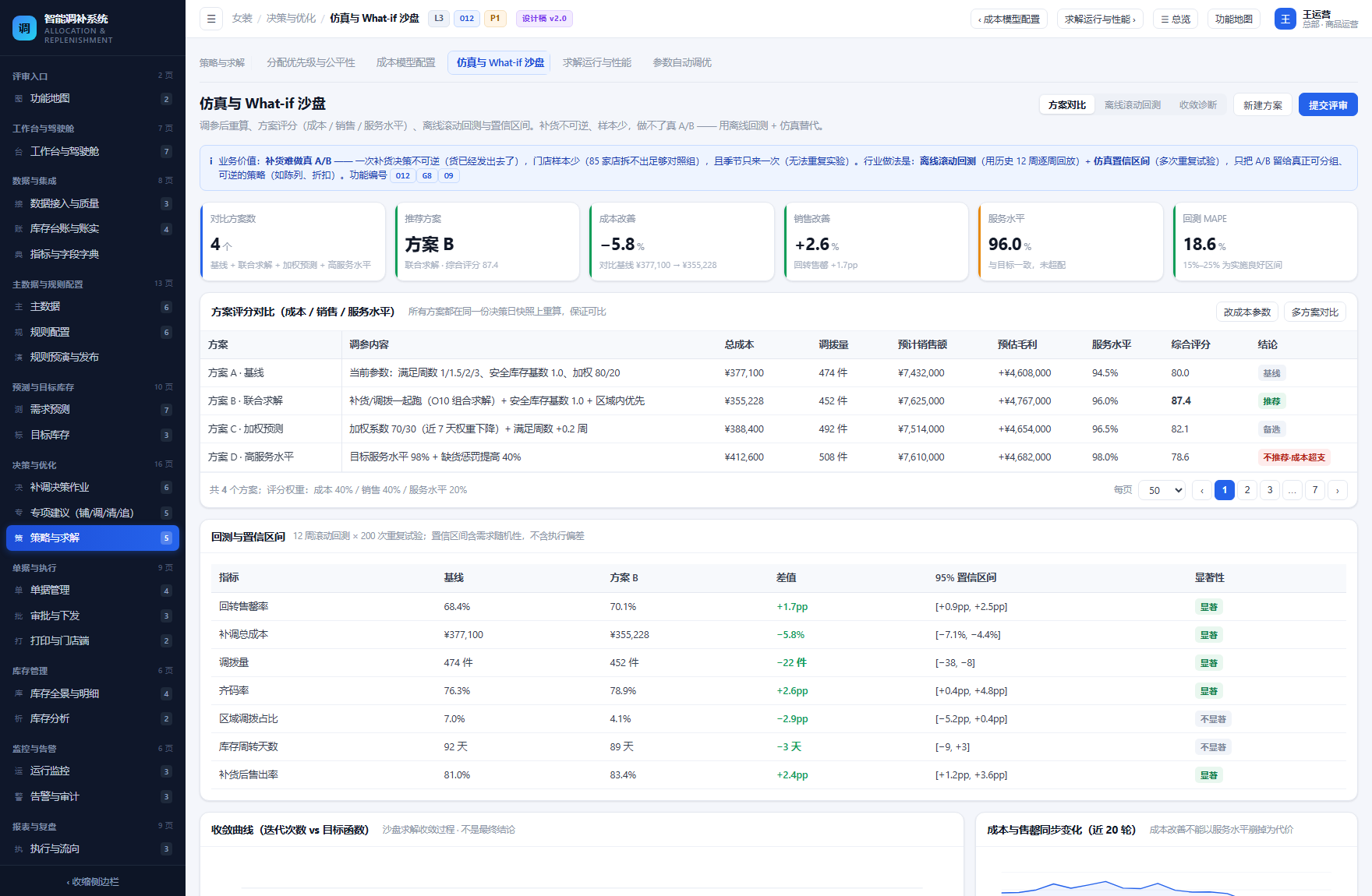The height and width of the screenshot is (896, 1372).
Task: Click the 提交评审 button
Action: [1328, 104]
